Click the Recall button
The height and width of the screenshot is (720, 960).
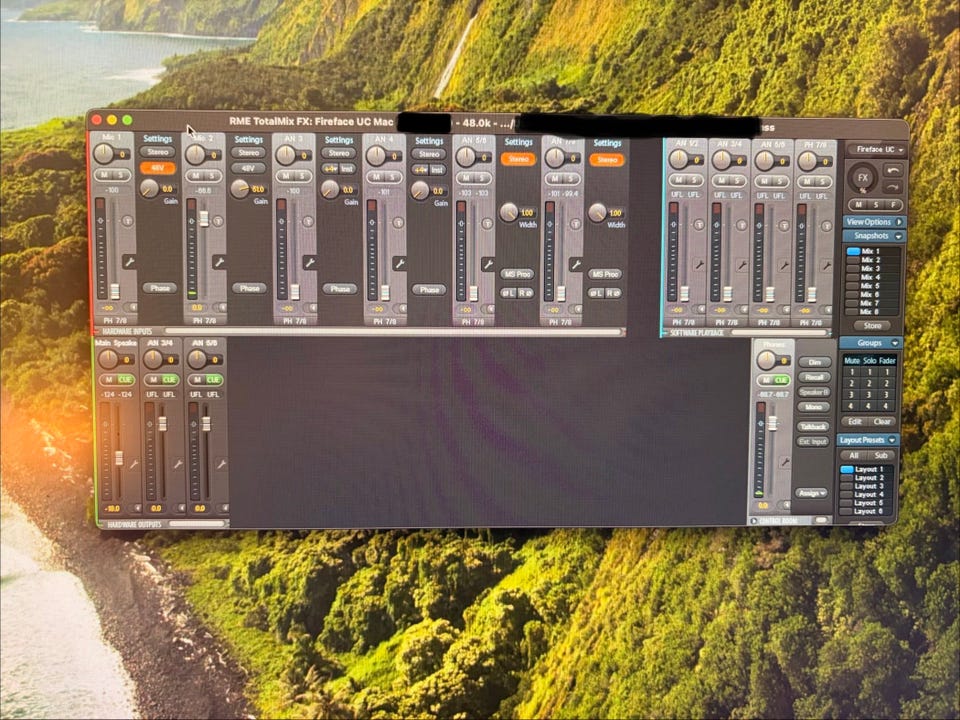coord(814,377)
